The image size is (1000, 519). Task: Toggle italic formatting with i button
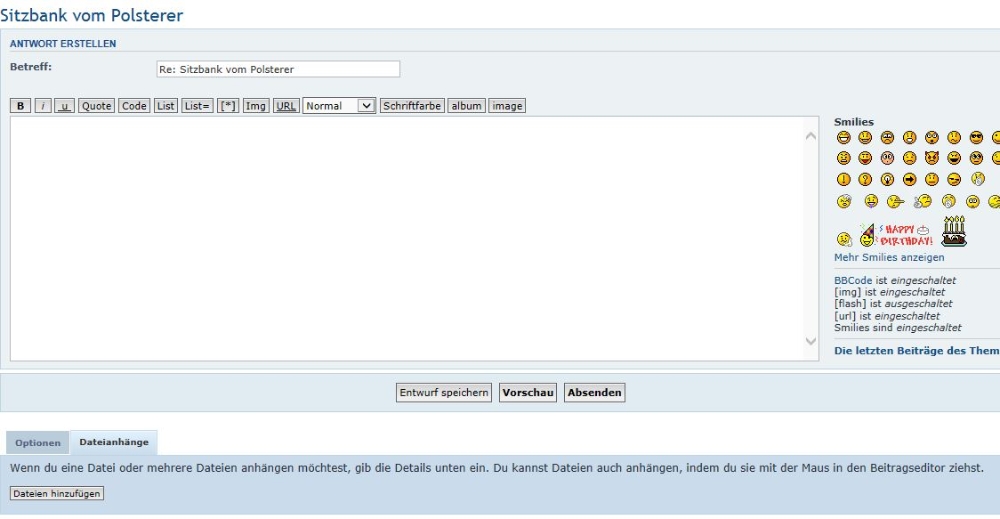click(43, 106)
